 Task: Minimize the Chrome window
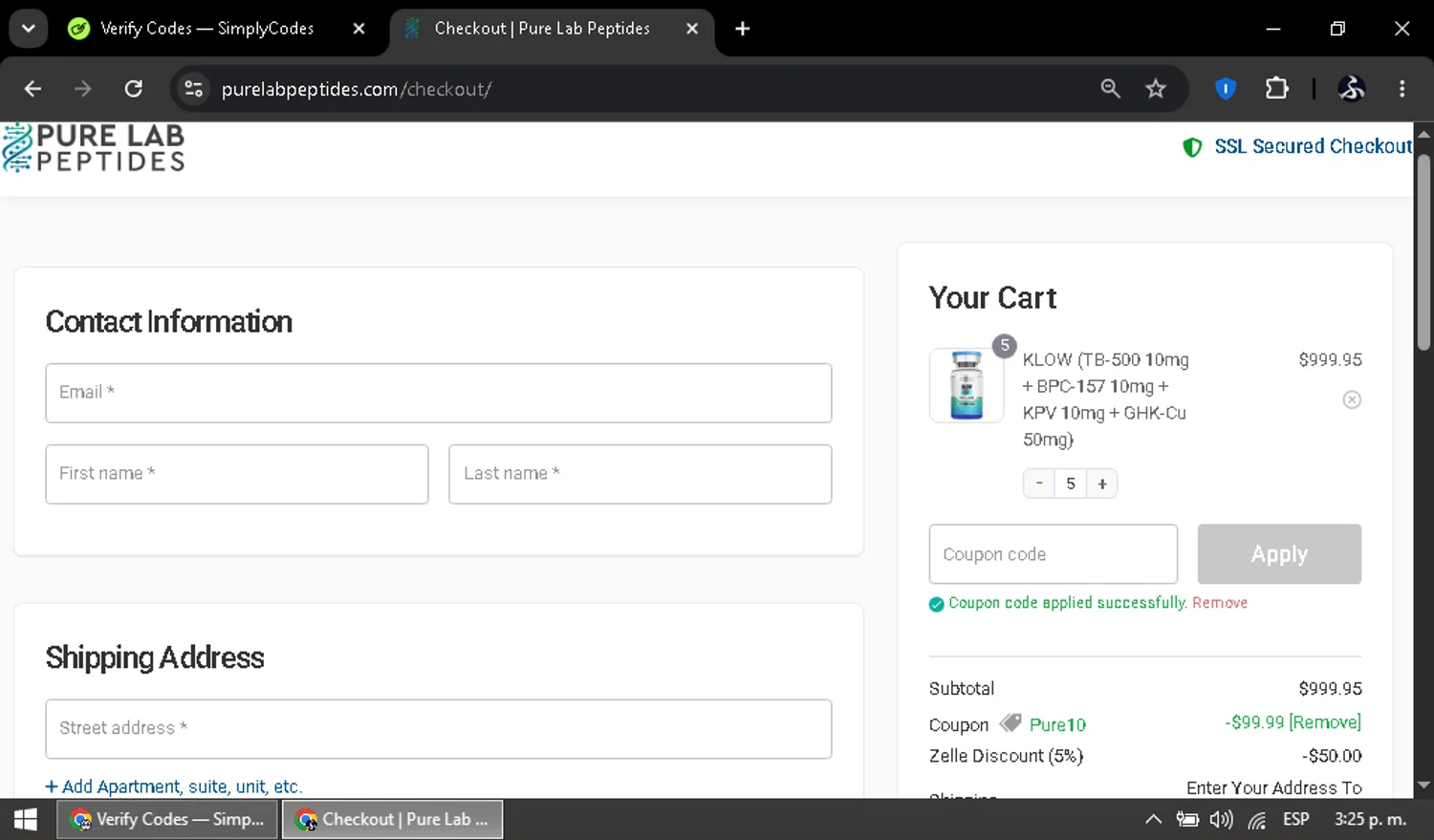click(x=1273, y=29)
